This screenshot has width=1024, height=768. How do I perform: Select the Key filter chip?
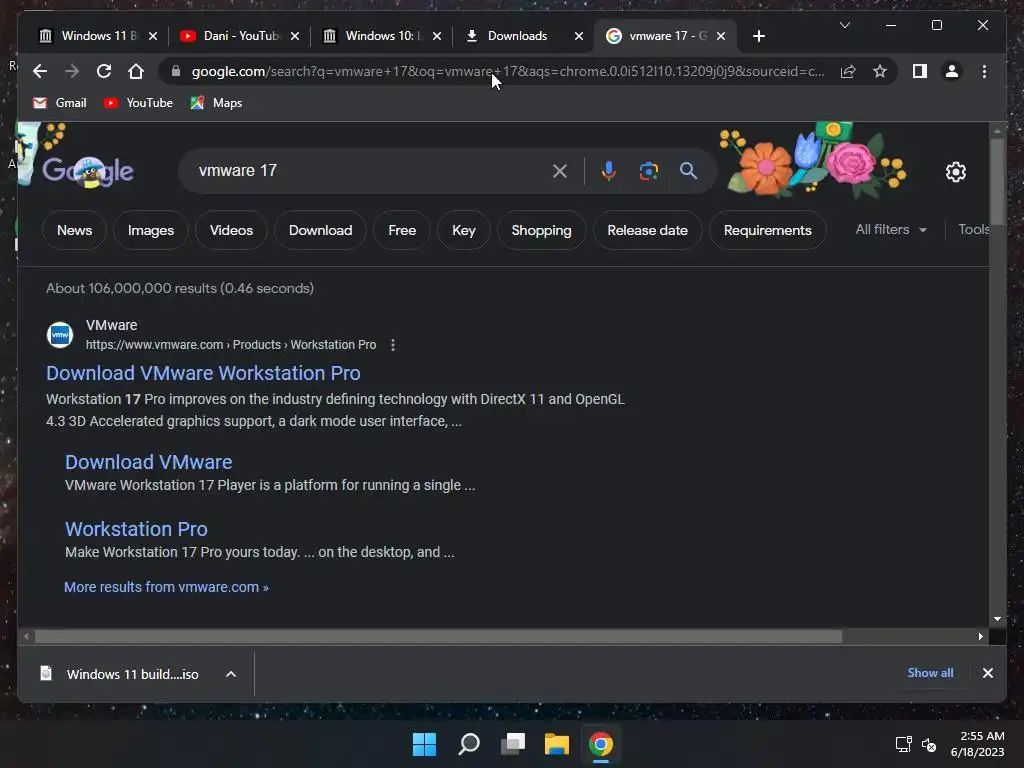click(x=464, y=230)
